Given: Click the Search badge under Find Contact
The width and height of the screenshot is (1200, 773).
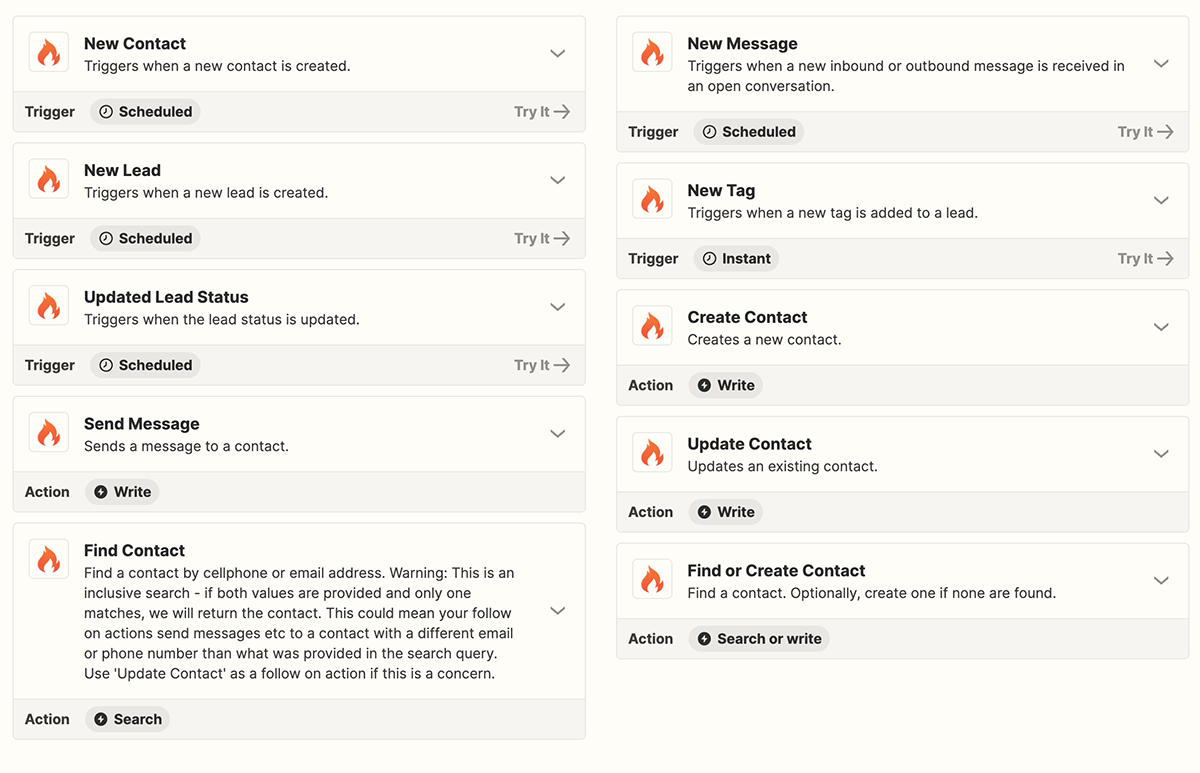Looking at the screenshot, I should click(x=127, y=719).
